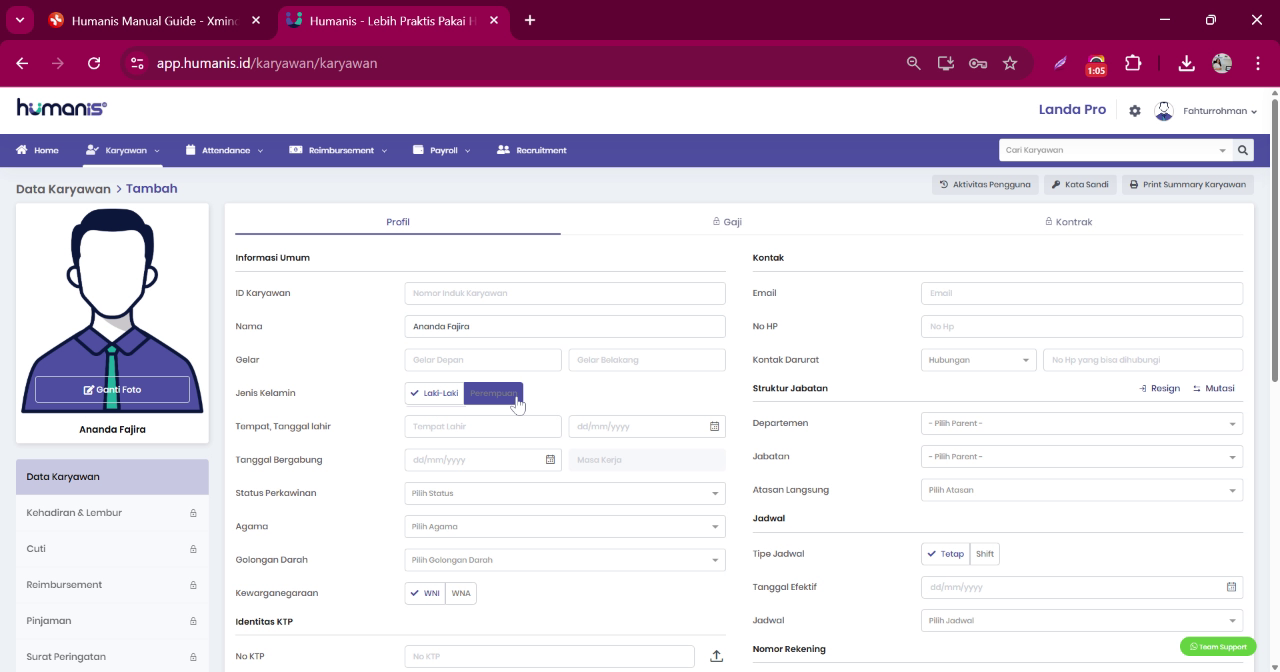1280x672 pixels.
Task: Go back in browser
Action: point(22,63)
